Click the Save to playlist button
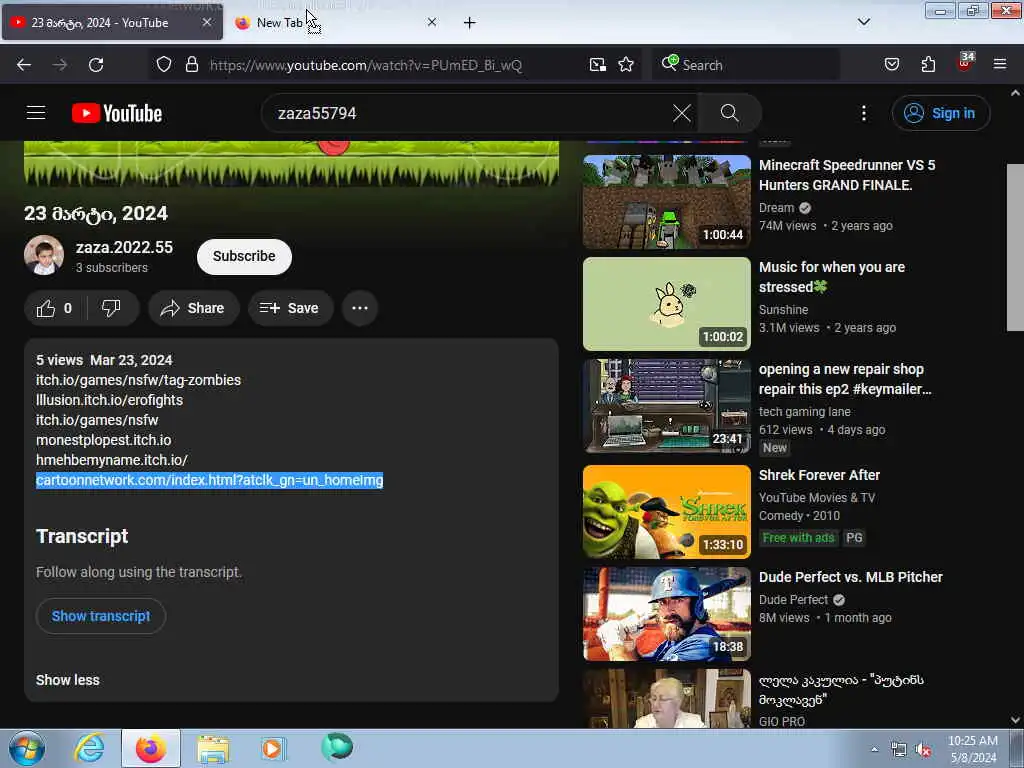 (290, 308)
